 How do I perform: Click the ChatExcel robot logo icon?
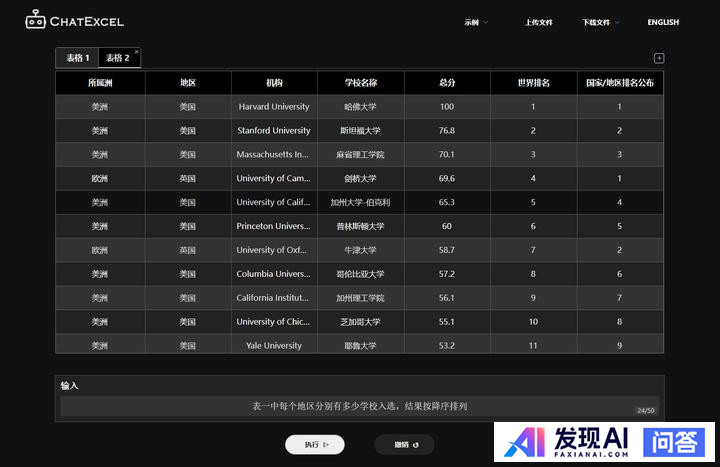click(x=35, y=20)
